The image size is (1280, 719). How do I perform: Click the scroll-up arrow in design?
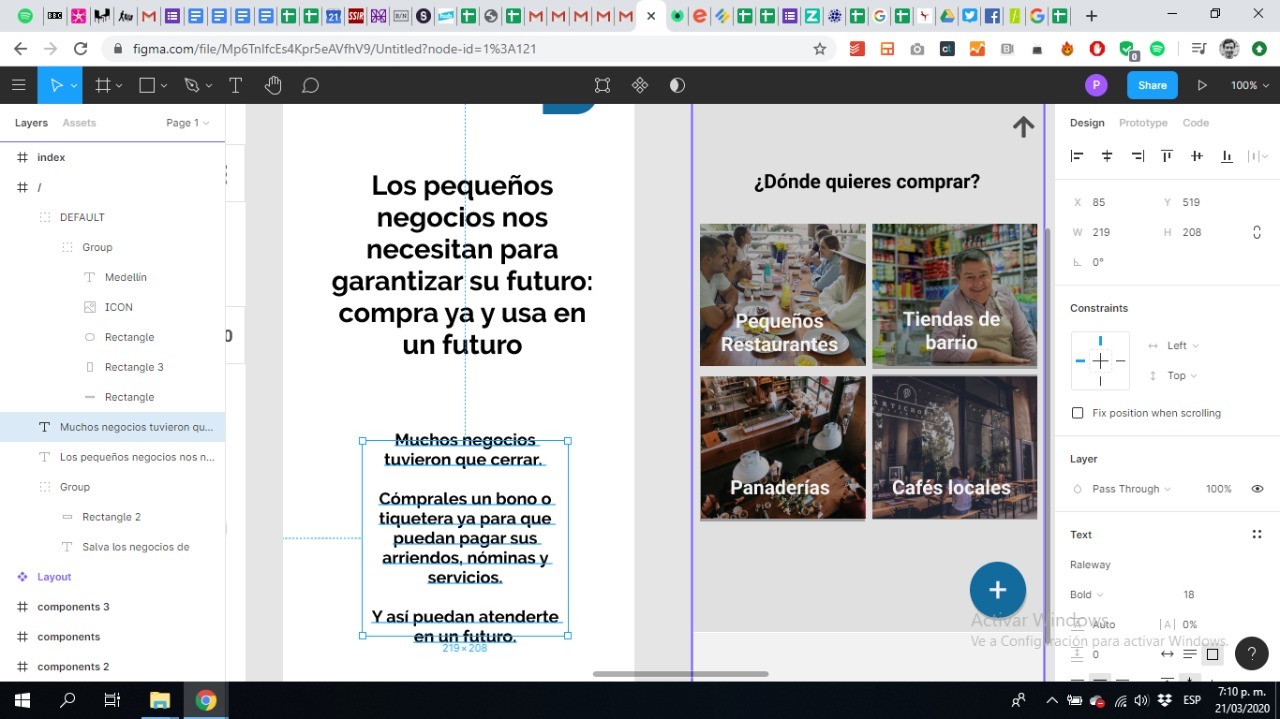click(1023, 127)
